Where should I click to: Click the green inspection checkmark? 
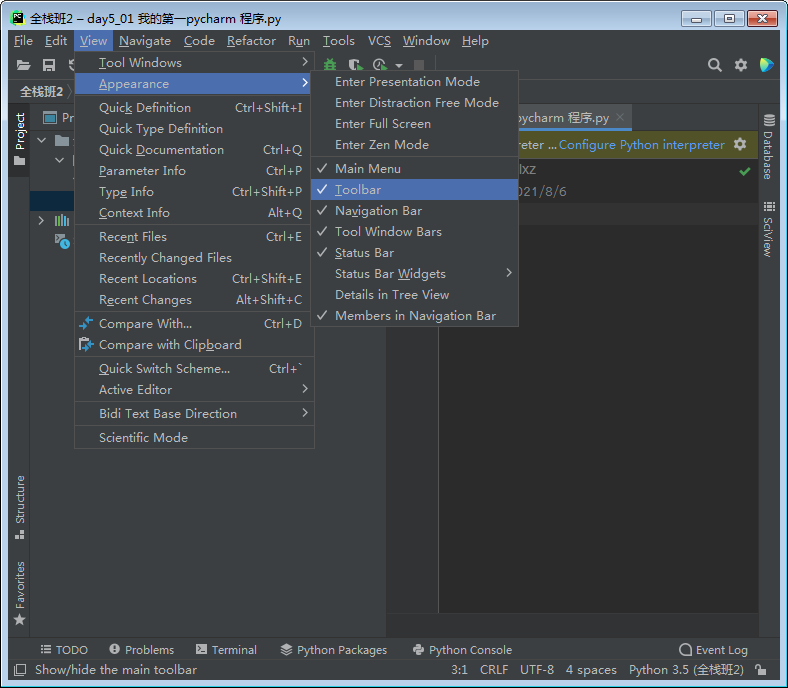tap(745, 171)
